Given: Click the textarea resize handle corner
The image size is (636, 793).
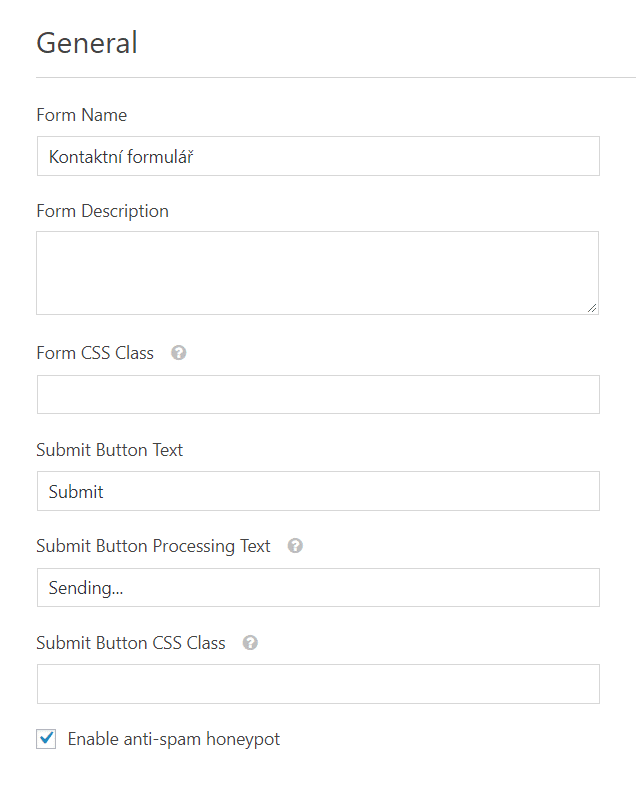Looking at the screenshot, I should tap(592, 308).
